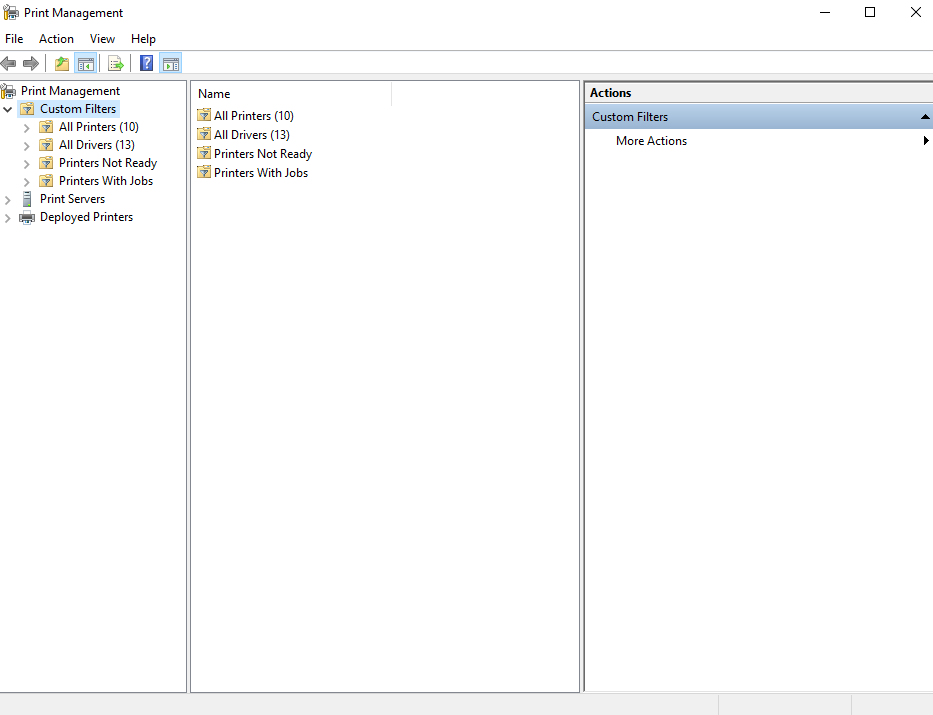This screenshot has height=715, width=933.
Task: Select Printers With Jobs text in center list
Action: pyautogui.click(x=261, y=173)
